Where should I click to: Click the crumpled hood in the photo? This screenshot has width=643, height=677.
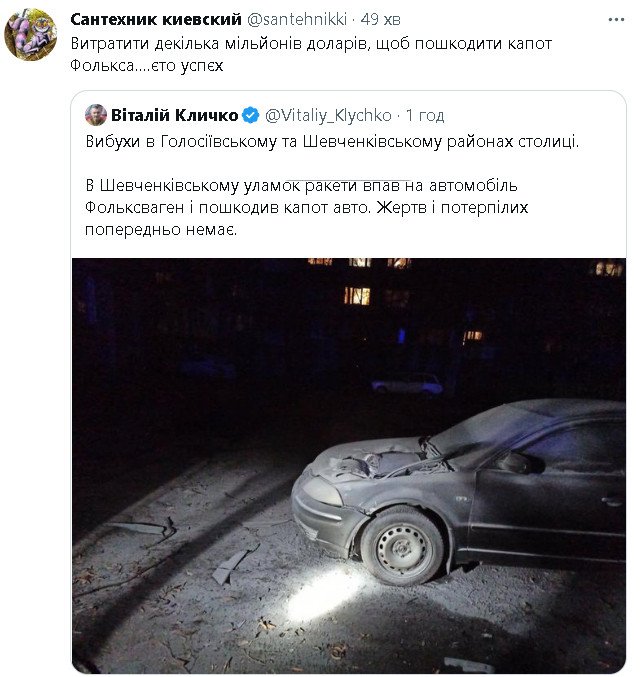[x=380, y=463]
